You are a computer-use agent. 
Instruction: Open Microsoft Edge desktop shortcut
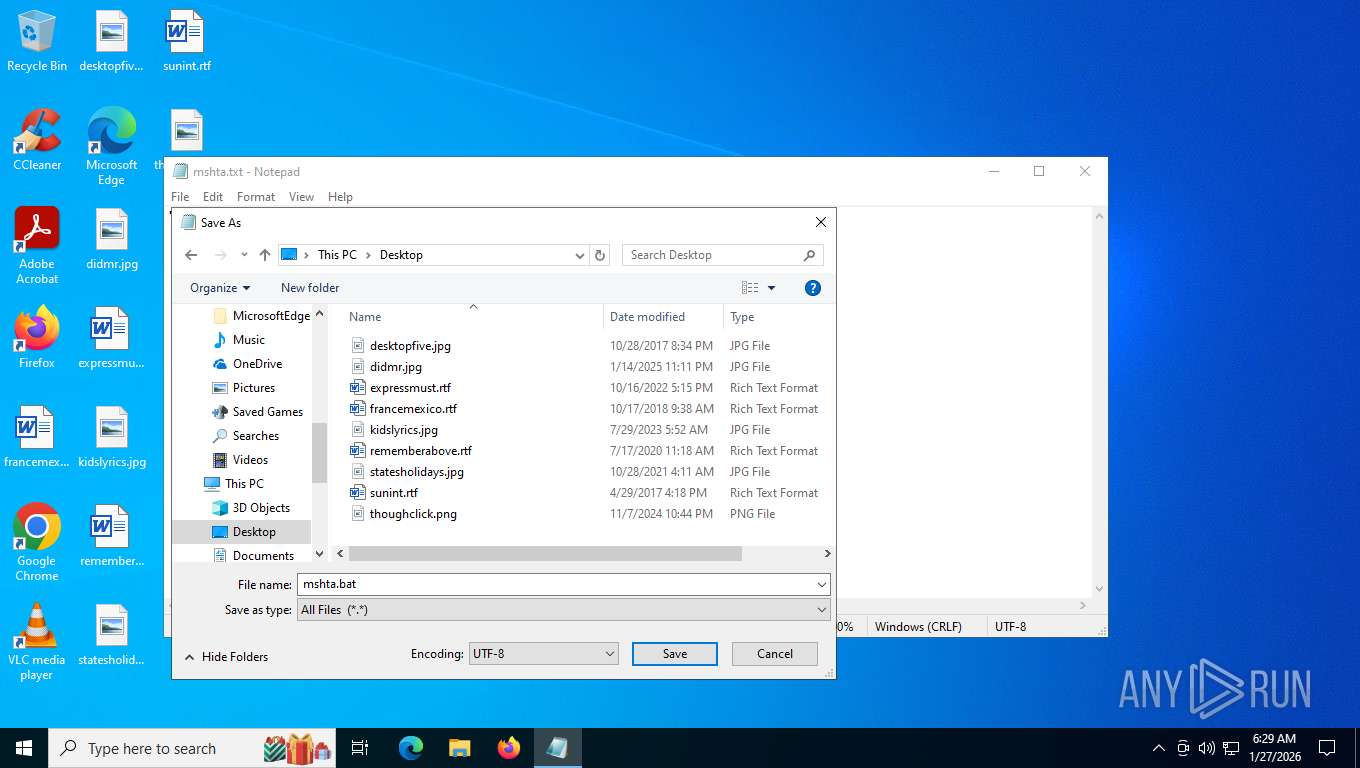(111, 146)
